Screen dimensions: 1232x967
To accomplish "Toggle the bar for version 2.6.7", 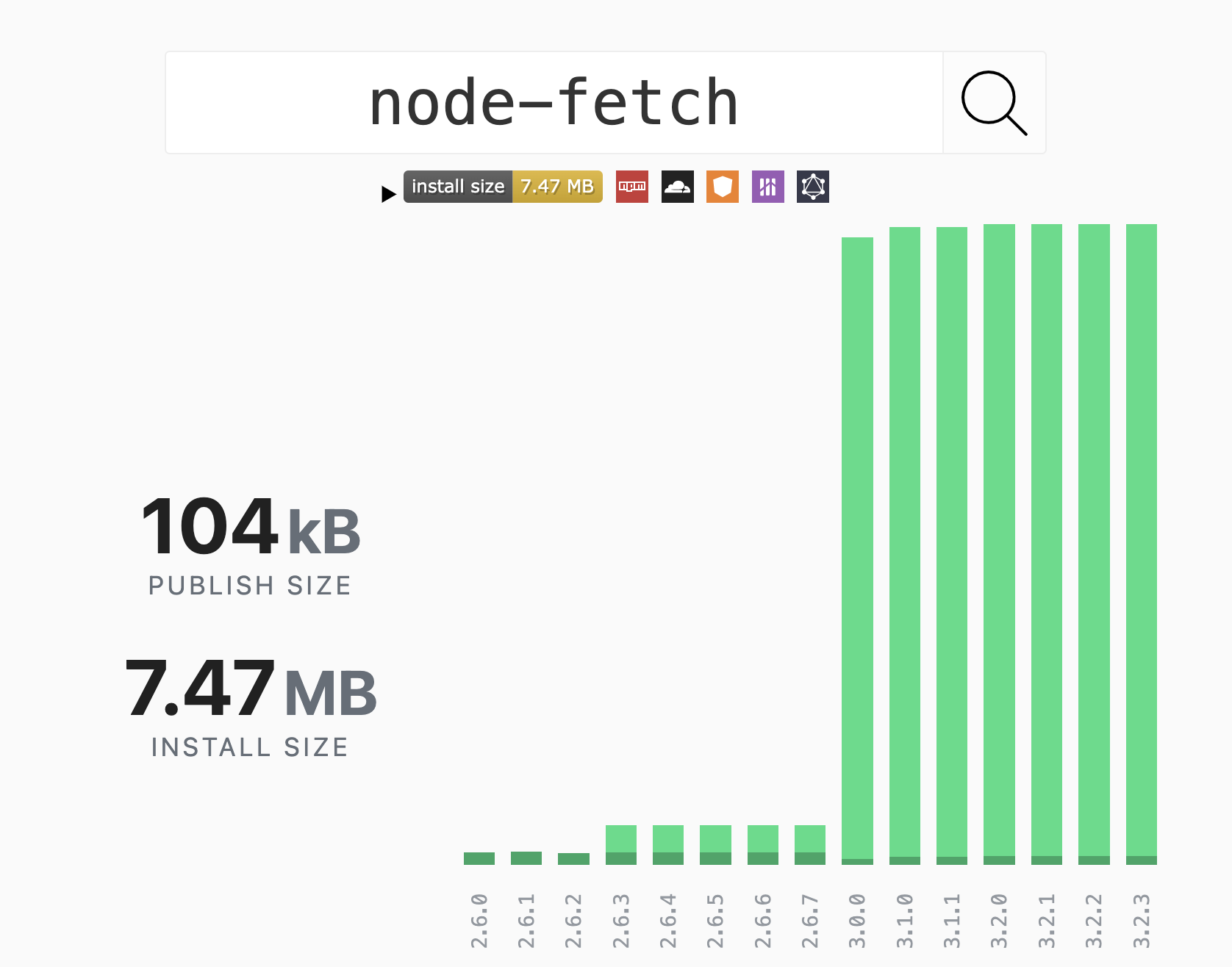I will pos(811,845).
